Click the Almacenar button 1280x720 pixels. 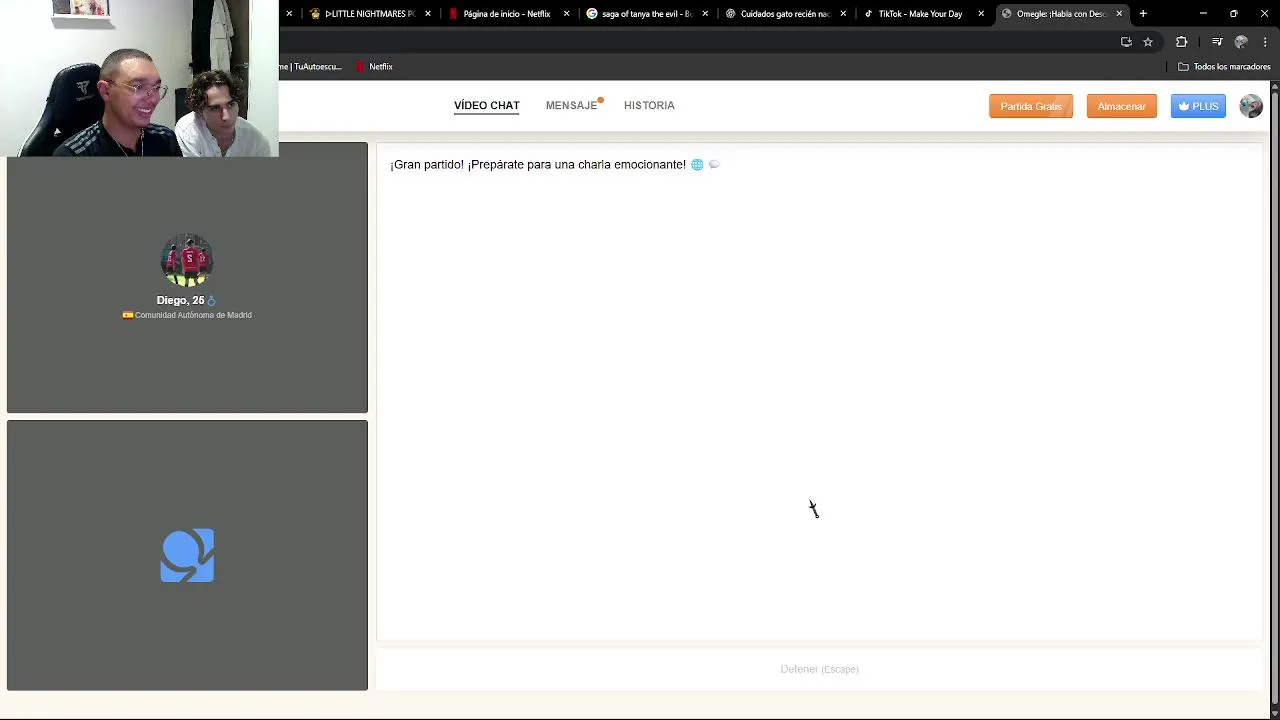tap(1121, 106)
